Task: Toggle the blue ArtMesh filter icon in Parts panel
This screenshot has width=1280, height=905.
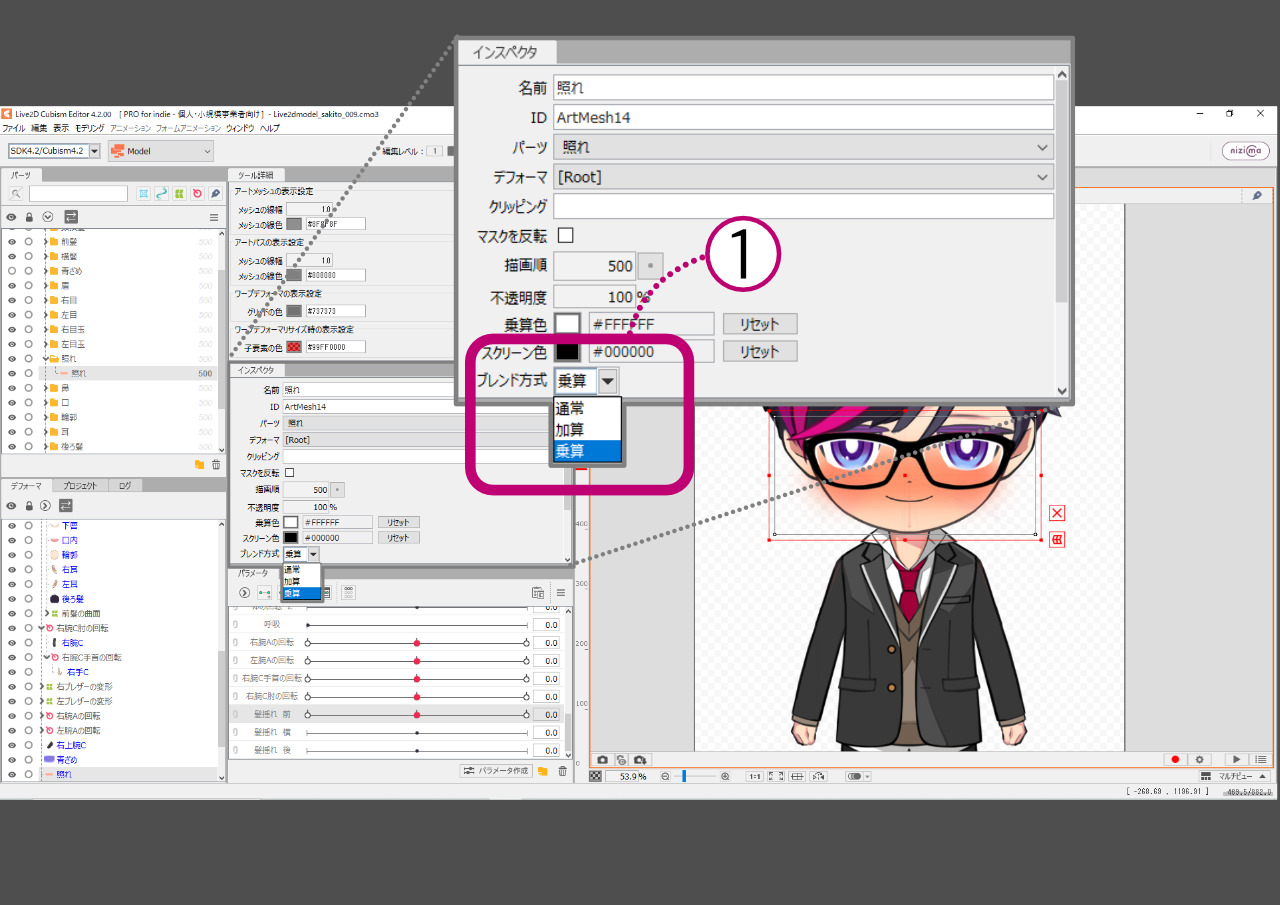Action: 144,194
